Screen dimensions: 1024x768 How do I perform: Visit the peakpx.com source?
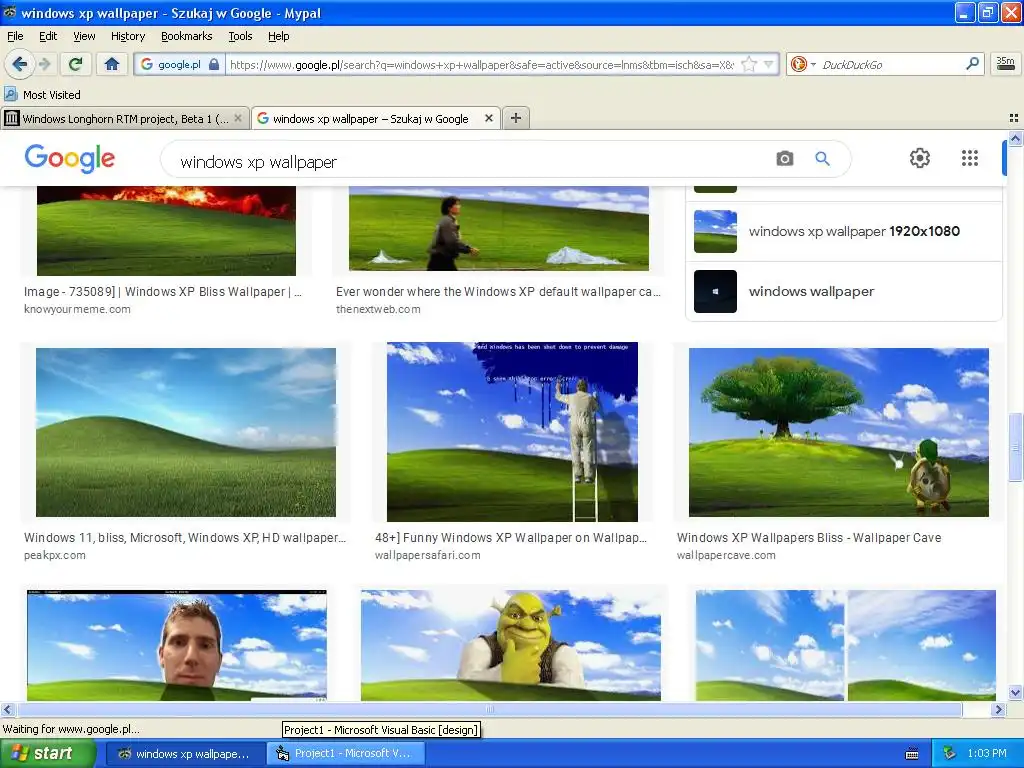pyautogui.click(x=55, y=555)
